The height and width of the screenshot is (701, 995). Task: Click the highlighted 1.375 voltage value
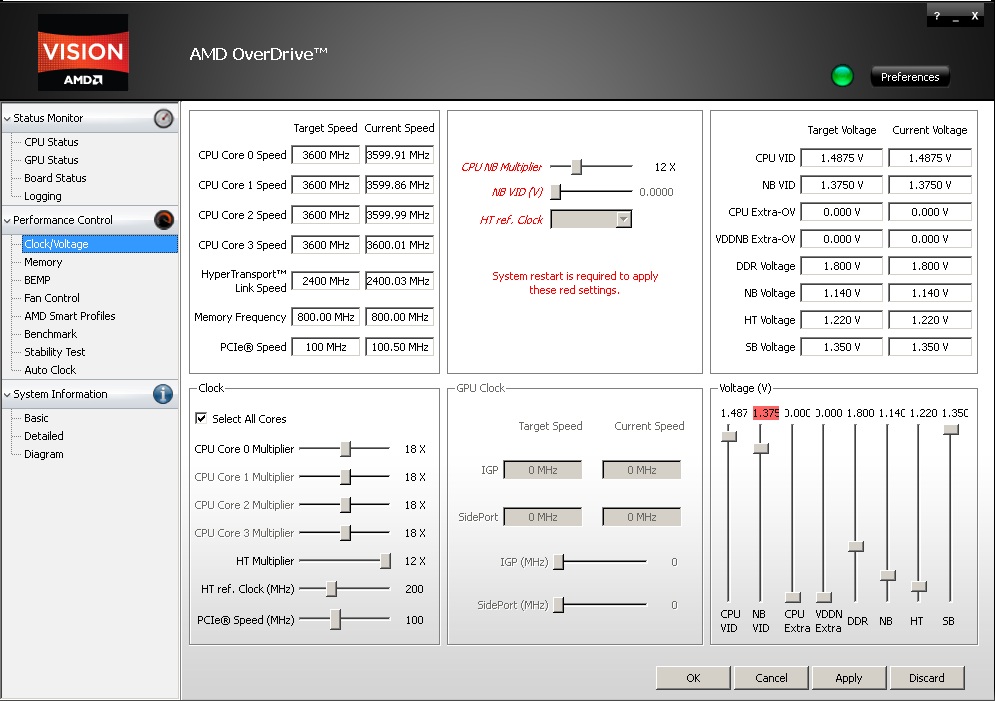(x=765, y=413)
